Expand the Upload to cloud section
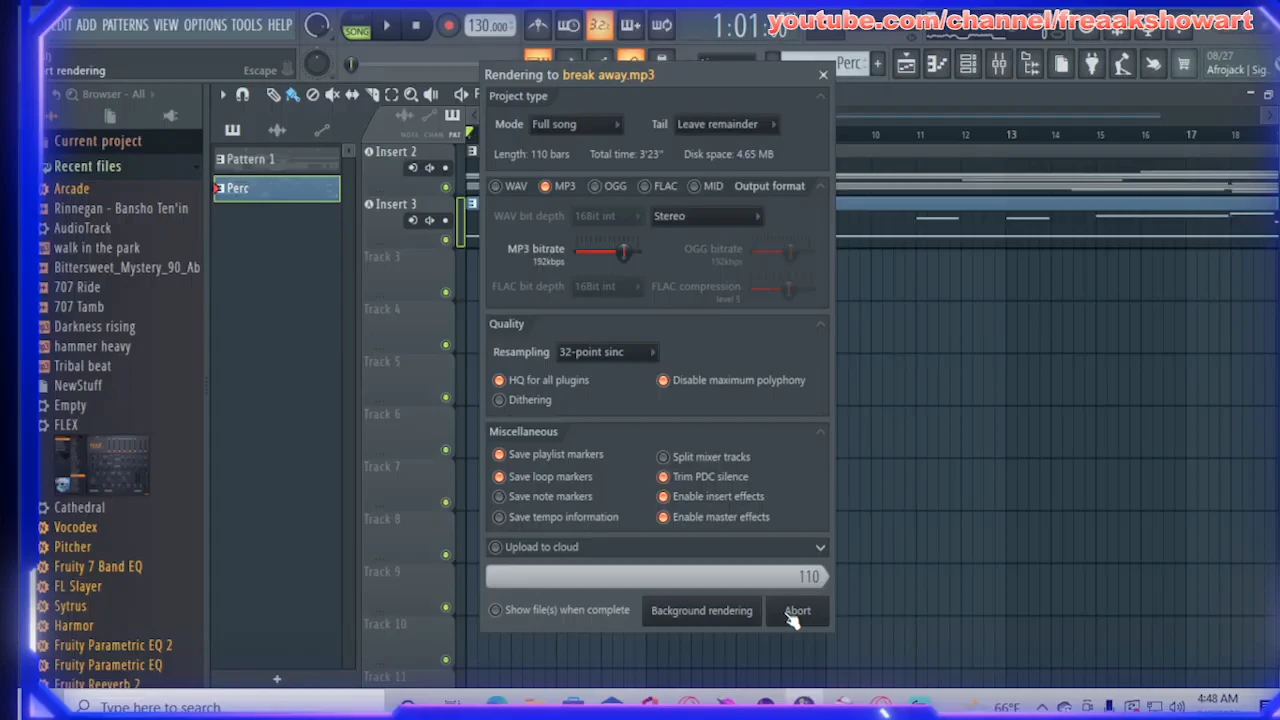 [x=820, y=547]
